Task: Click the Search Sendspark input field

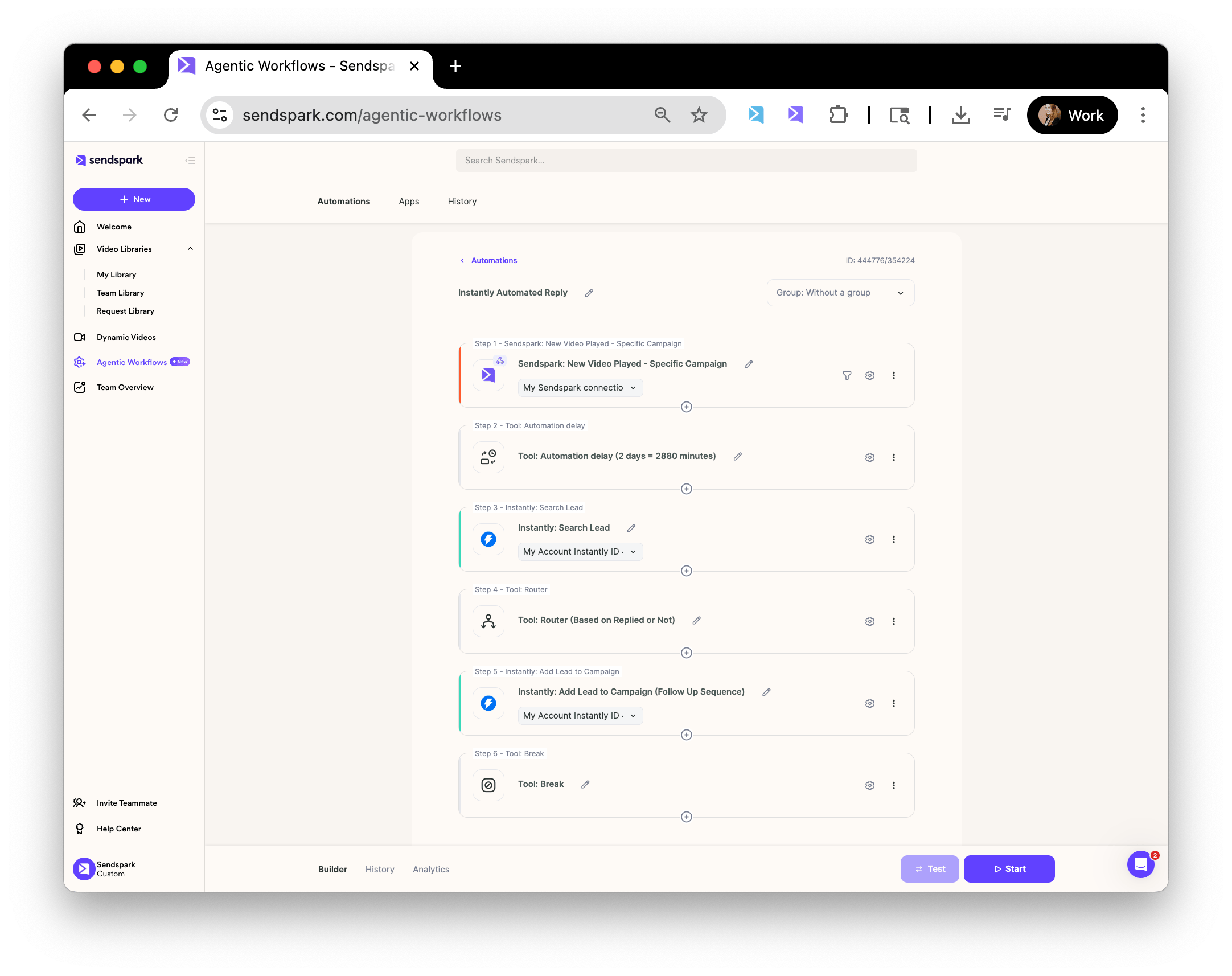Action: (x=686, y=161)
